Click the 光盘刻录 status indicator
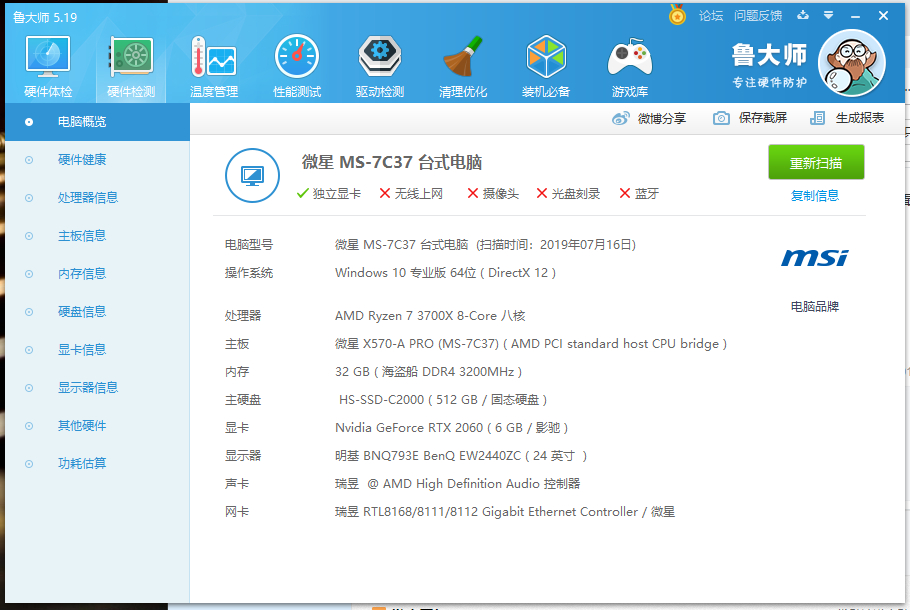 [x=568, y=194]
